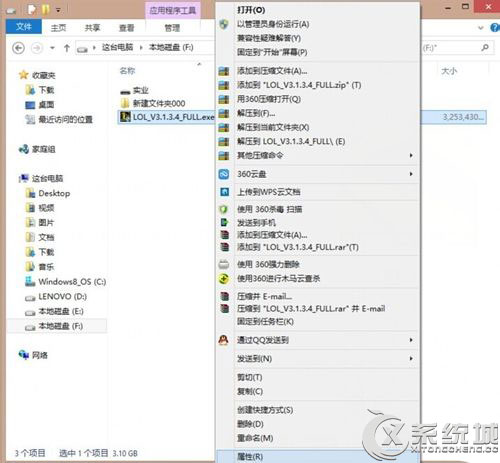The width and height of the screenshot is (500, 463).
Task: Open the recent locations dropdown arrow
Action: pyautogui.click(x=52, y=48)
